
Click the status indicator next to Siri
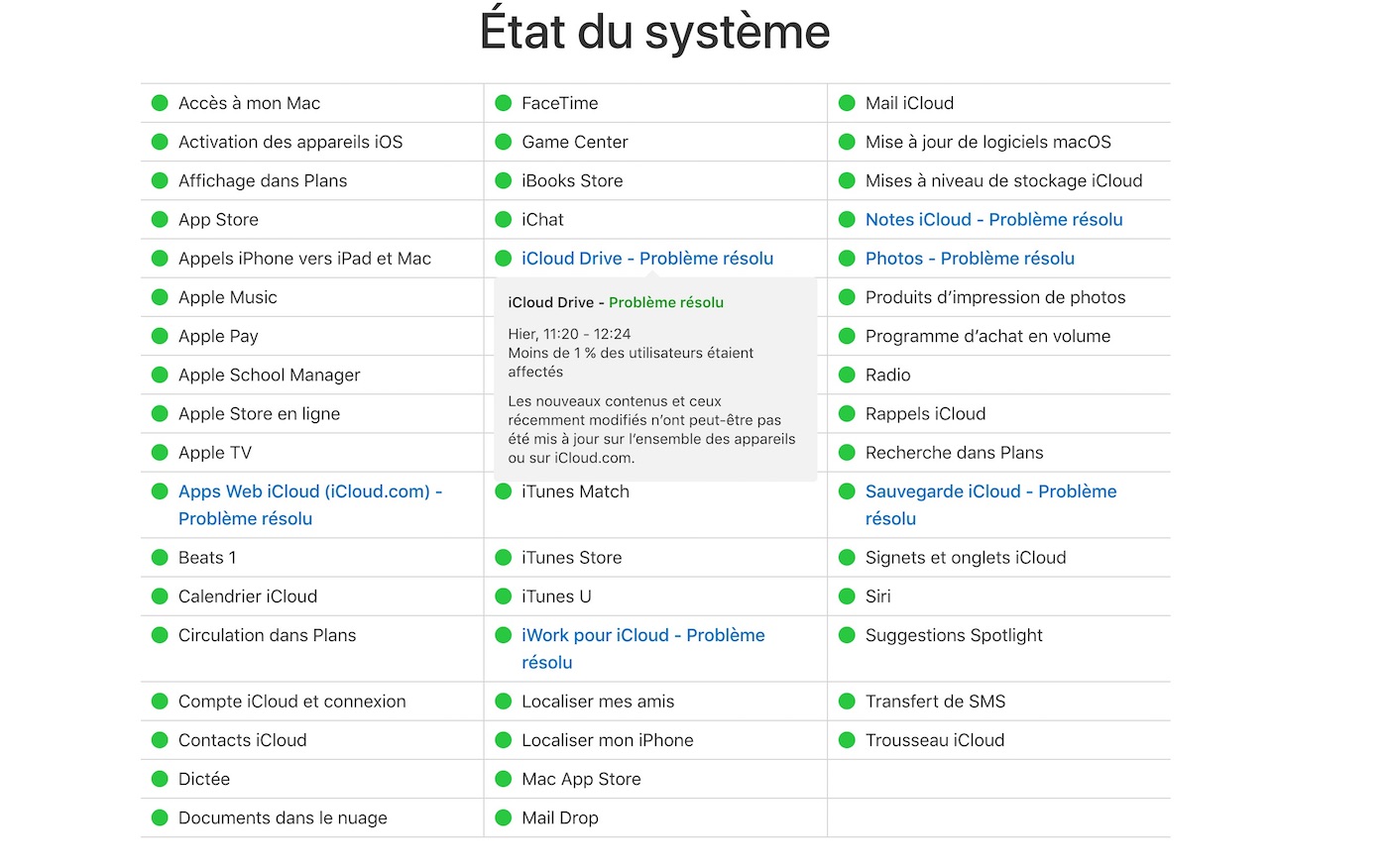847,597
